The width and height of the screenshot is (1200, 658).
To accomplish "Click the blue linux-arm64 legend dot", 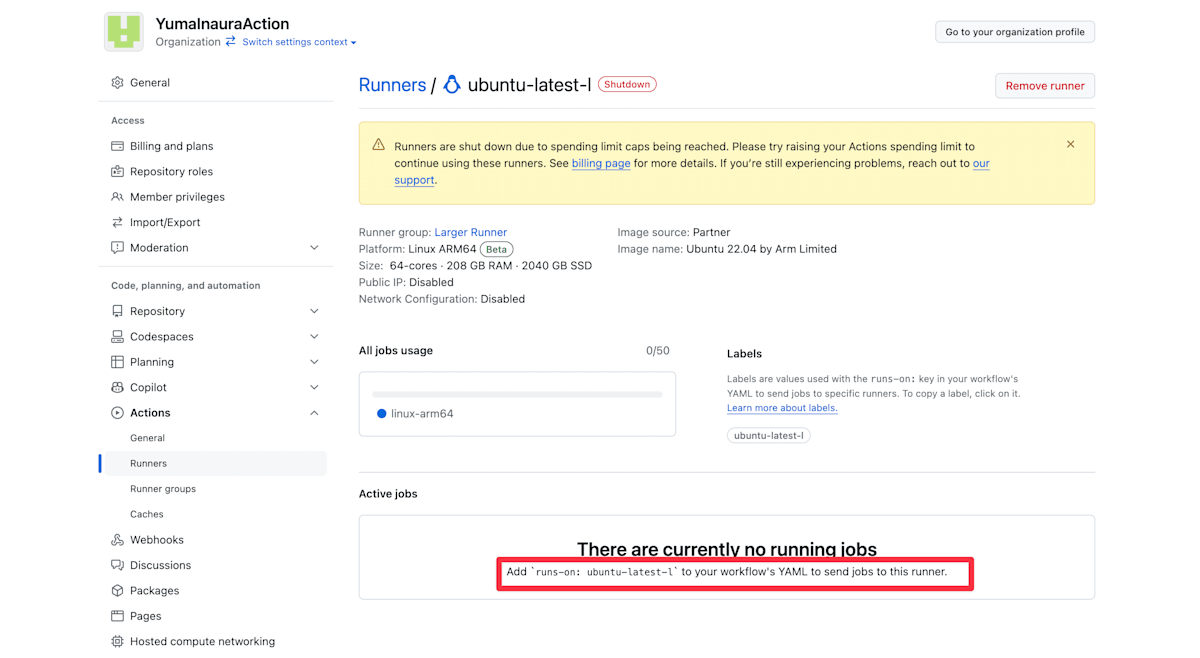I will [x=381, y=414].
